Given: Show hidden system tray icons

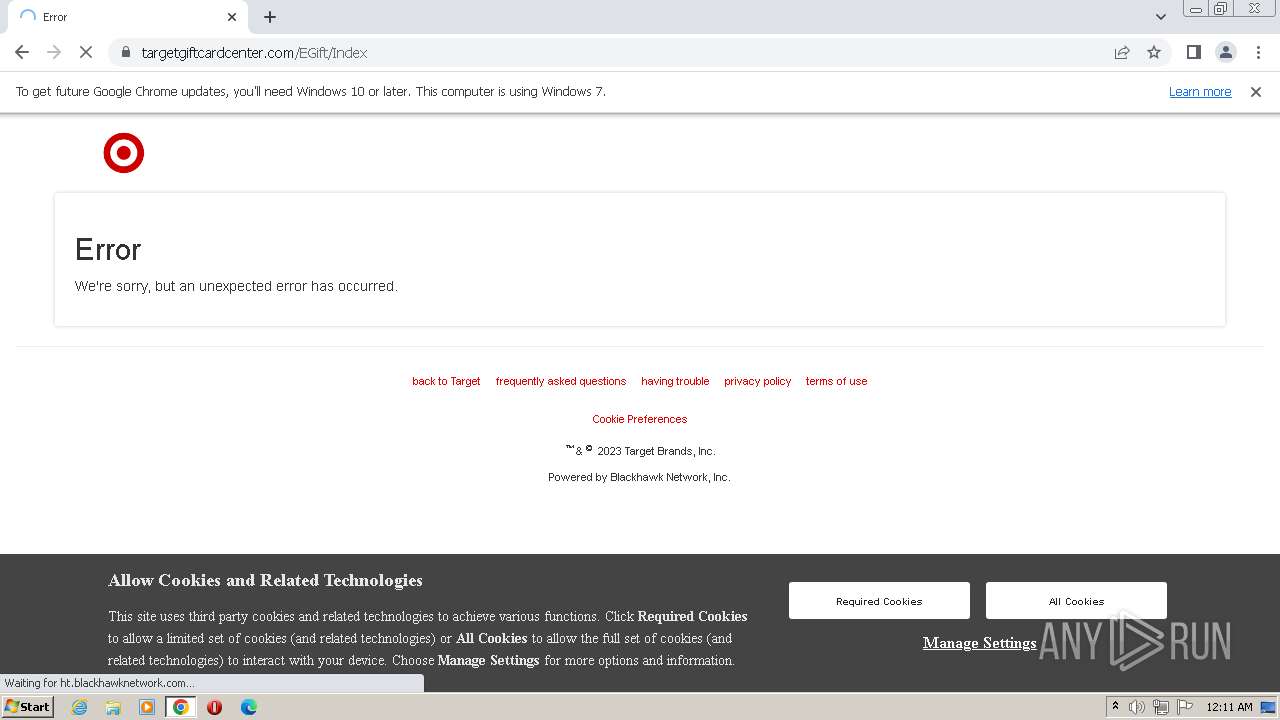Looking at the screenshot, I should 1115,707.
